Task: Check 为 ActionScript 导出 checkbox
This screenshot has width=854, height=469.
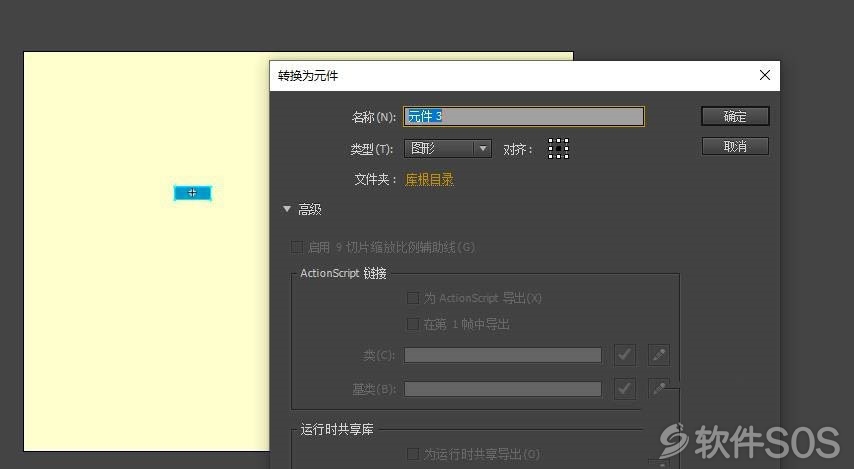Action: click(x=413, y=298)
